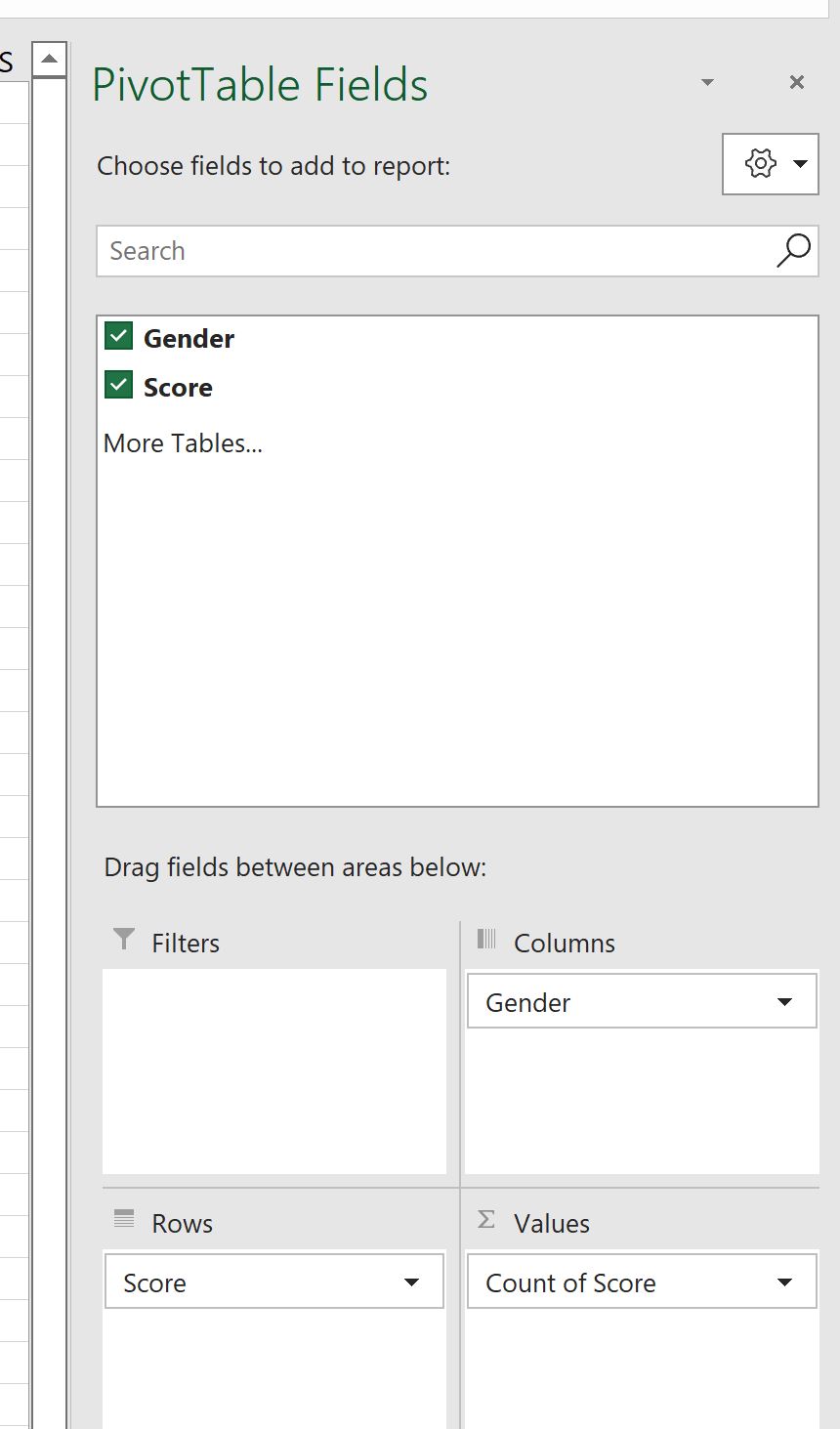The image size is (840, 1429).
Task: Click the scroll-up arrow on the scrollbar
Action: click(x=50, y=59)
